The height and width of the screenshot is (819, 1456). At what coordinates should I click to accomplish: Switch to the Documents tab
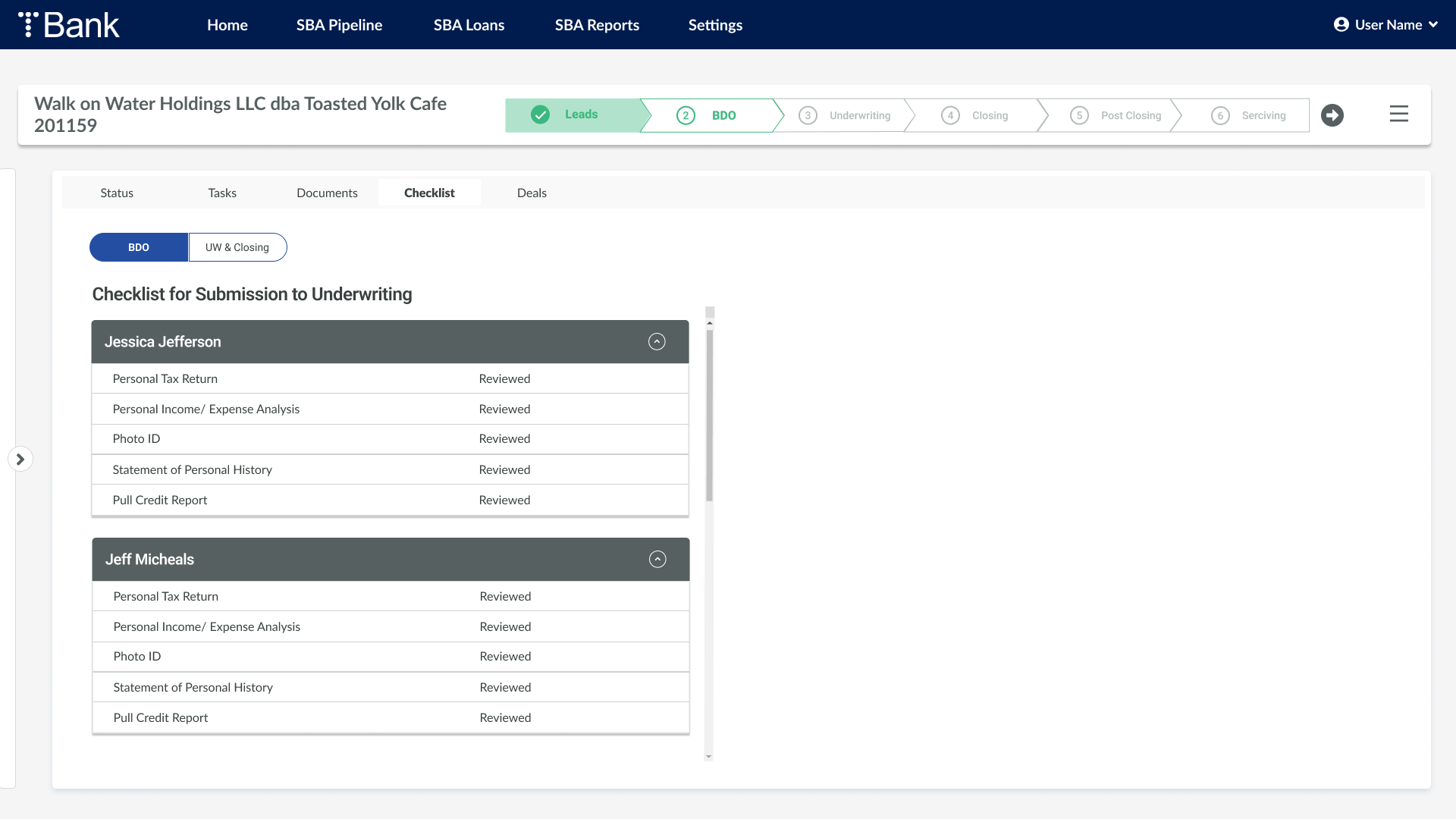pos(327,193)
